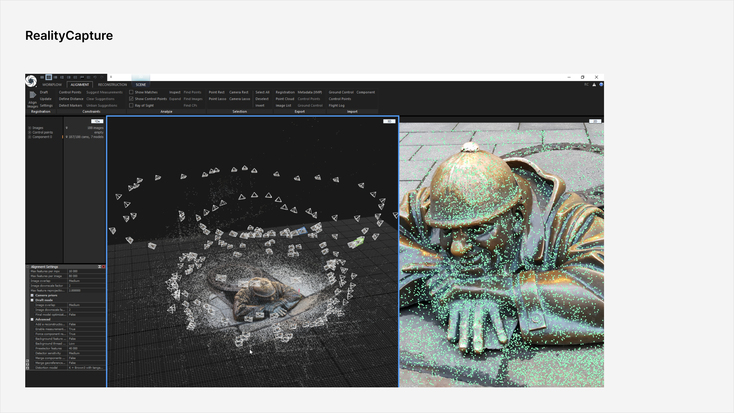The width and height of the screenshot is (734, 413).
Task: Click Inspect in the Analyze group
Action: point(175,92)
